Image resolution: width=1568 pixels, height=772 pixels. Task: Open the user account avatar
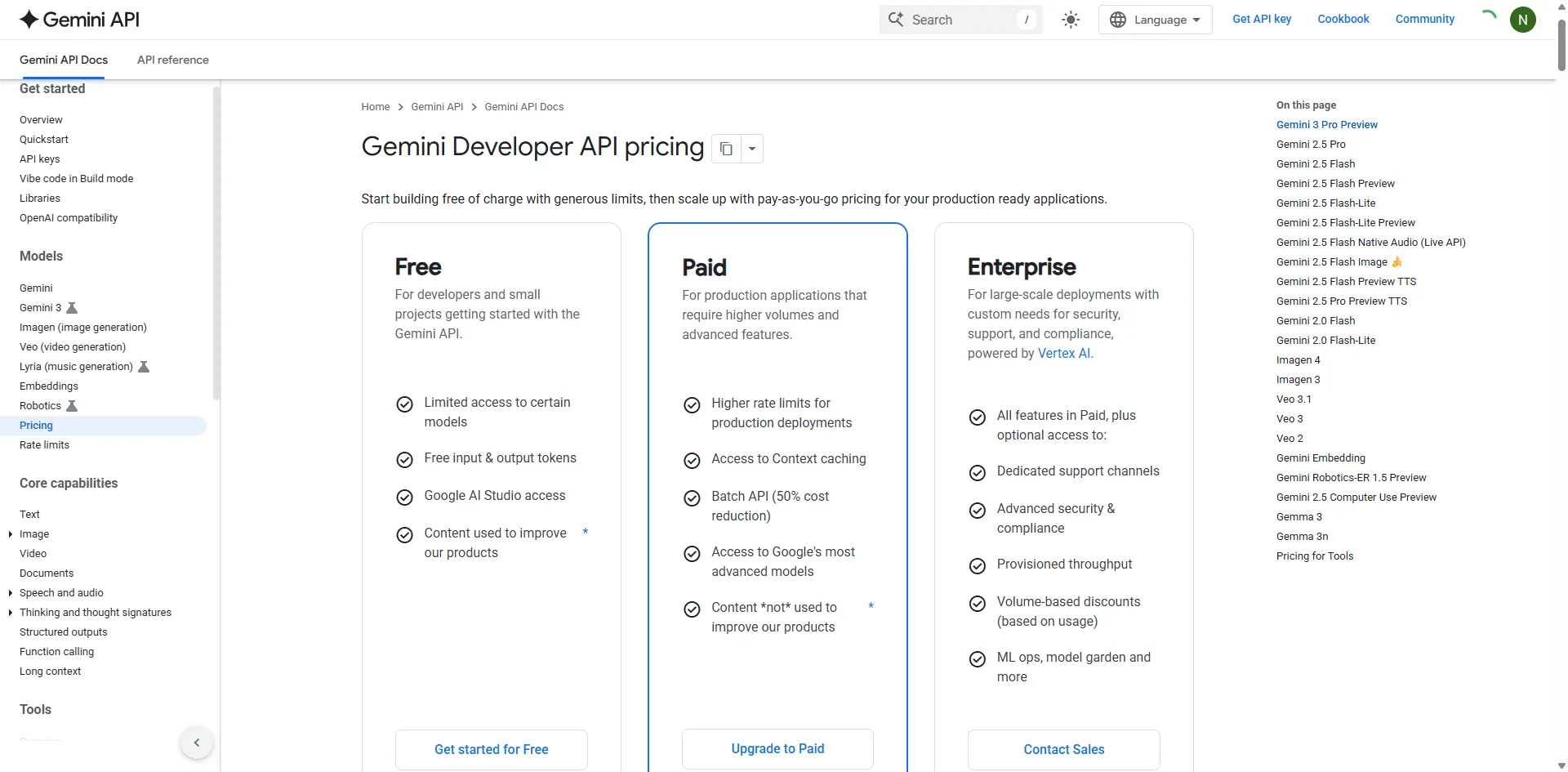point(1522,20)
